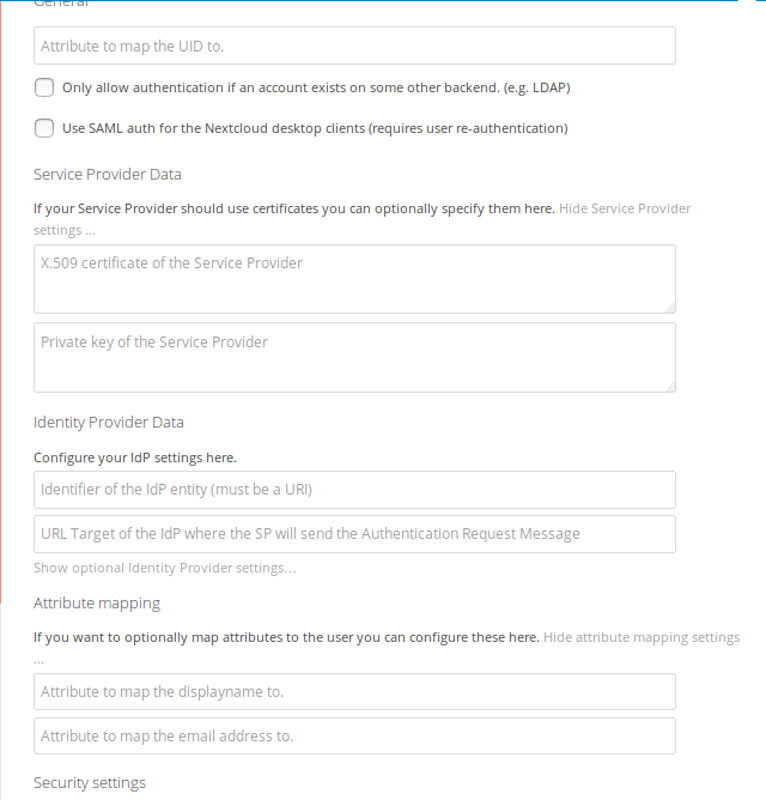Hide the attribute mapping settings
766x800 pixels.
tap(641, 636)
